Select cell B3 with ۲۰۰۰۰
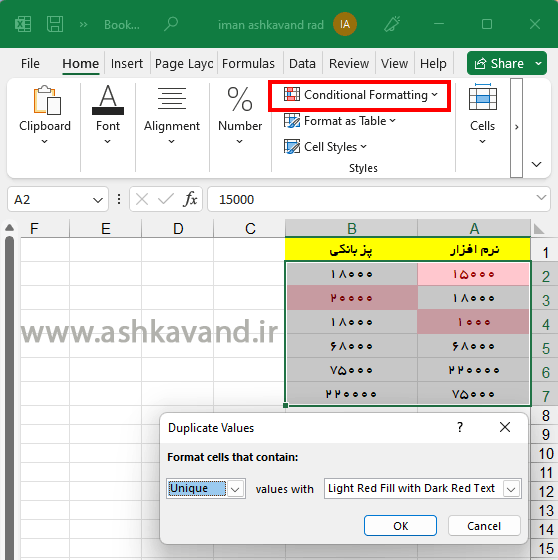The image size is (558, 560). coord(352,298)
